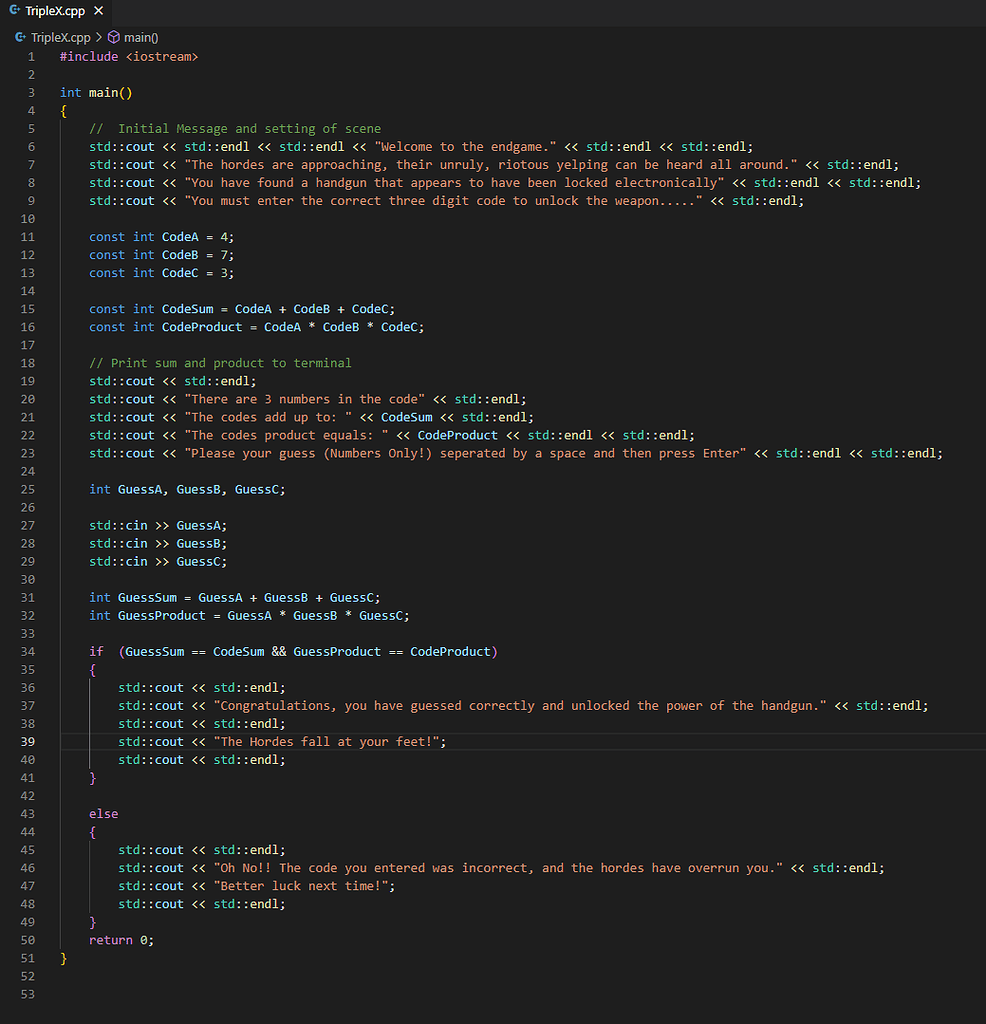Image resolution: width=986 pixels, height=1024 pixels.
Task: Click the "int main()" function declaration
Action: (x=96, y=92)
